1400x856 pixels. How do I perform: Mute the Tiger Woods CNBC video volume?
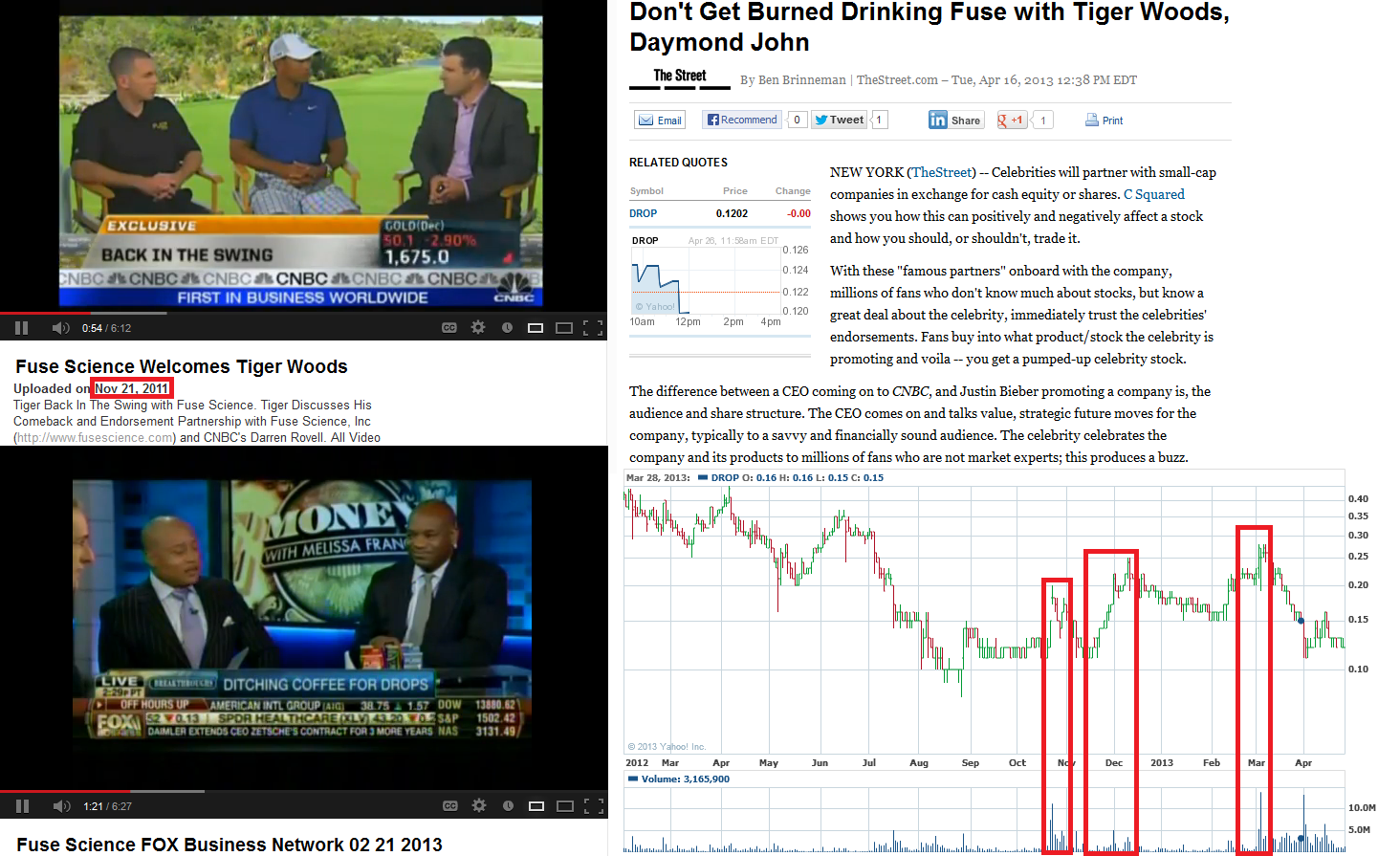pyautogui.click(x=60, y=328)
